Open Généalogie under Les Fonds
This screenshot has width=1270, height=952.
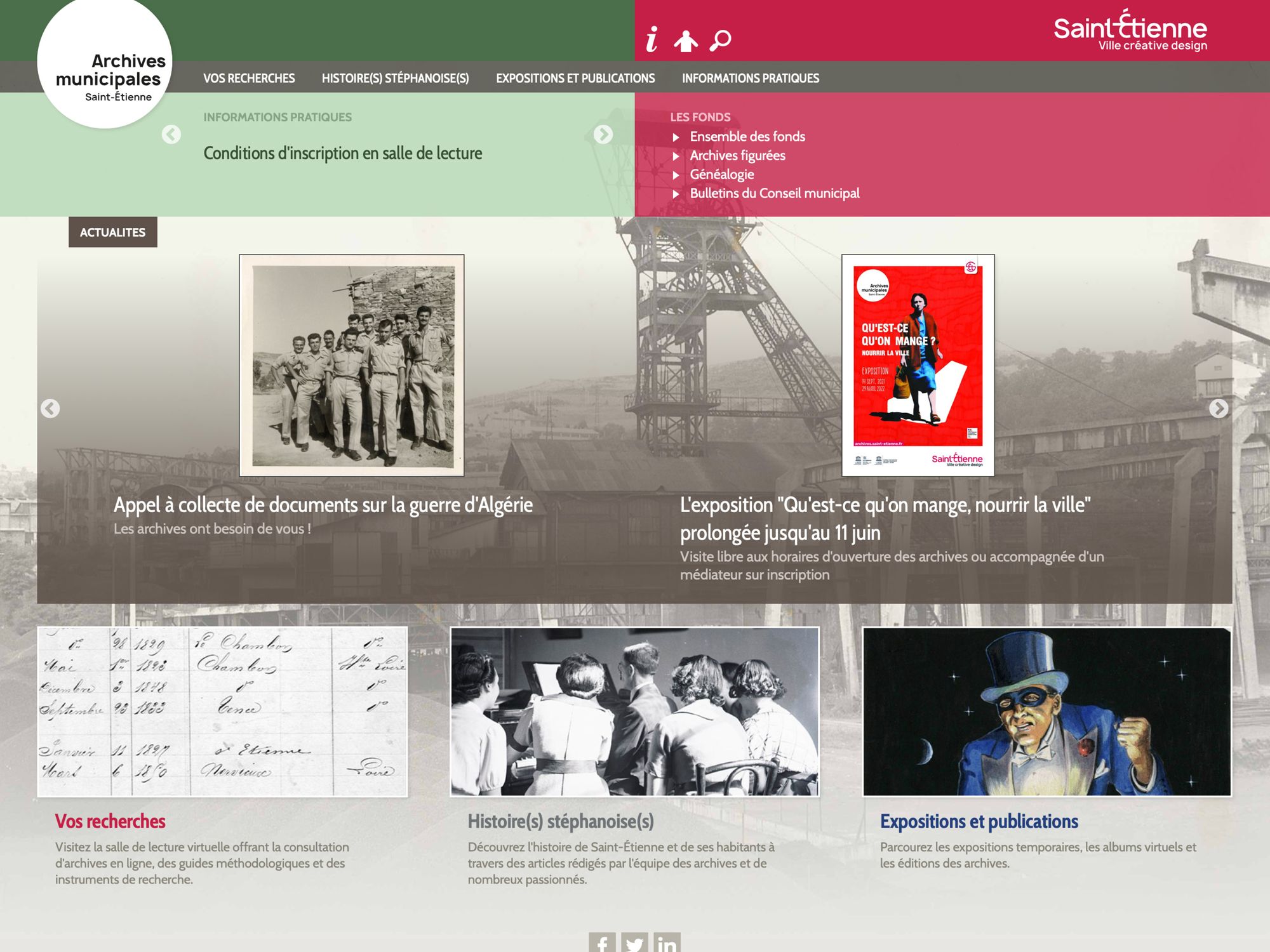pyautogui.click(x=722, y=175)
